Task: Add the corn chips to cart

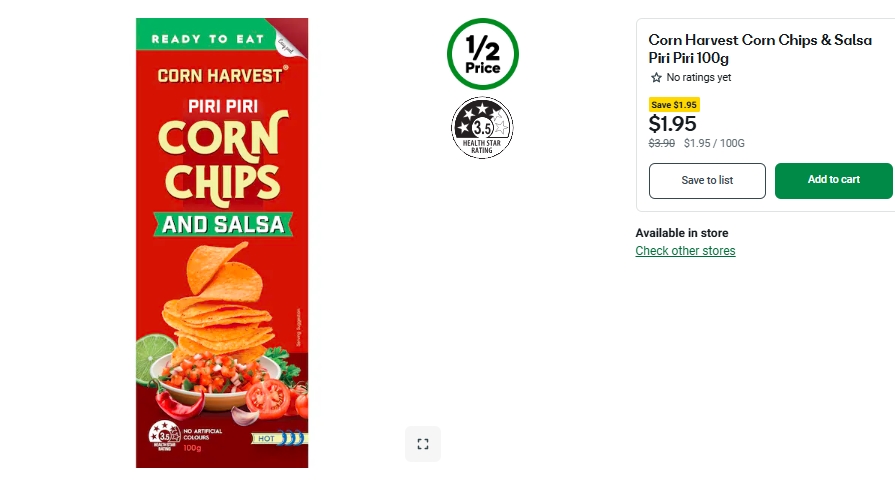Action: click(x=833, y=180)
